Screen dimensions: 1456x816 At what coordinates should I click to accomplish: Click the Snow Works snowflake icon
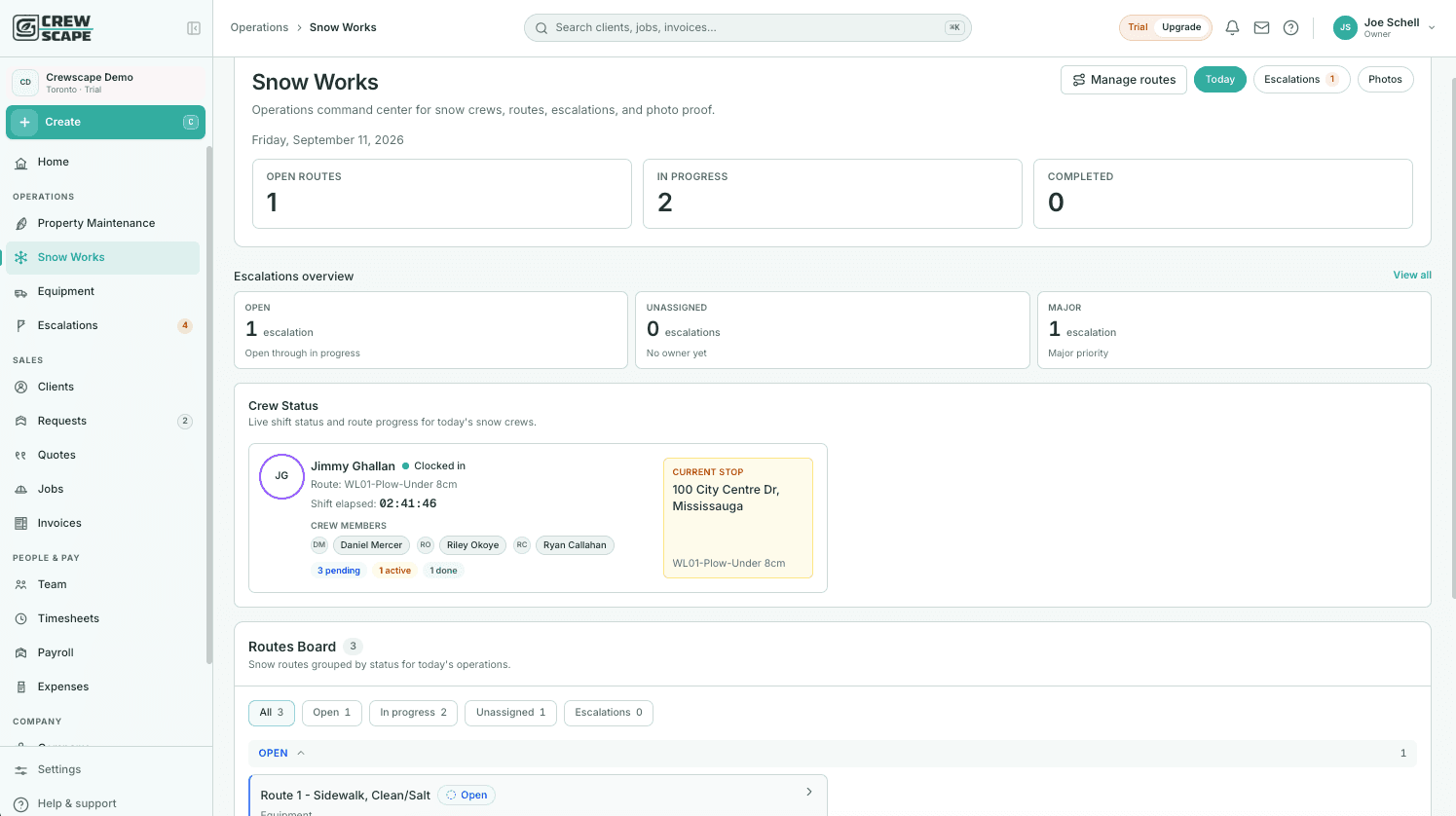click(x=21, y=258)
